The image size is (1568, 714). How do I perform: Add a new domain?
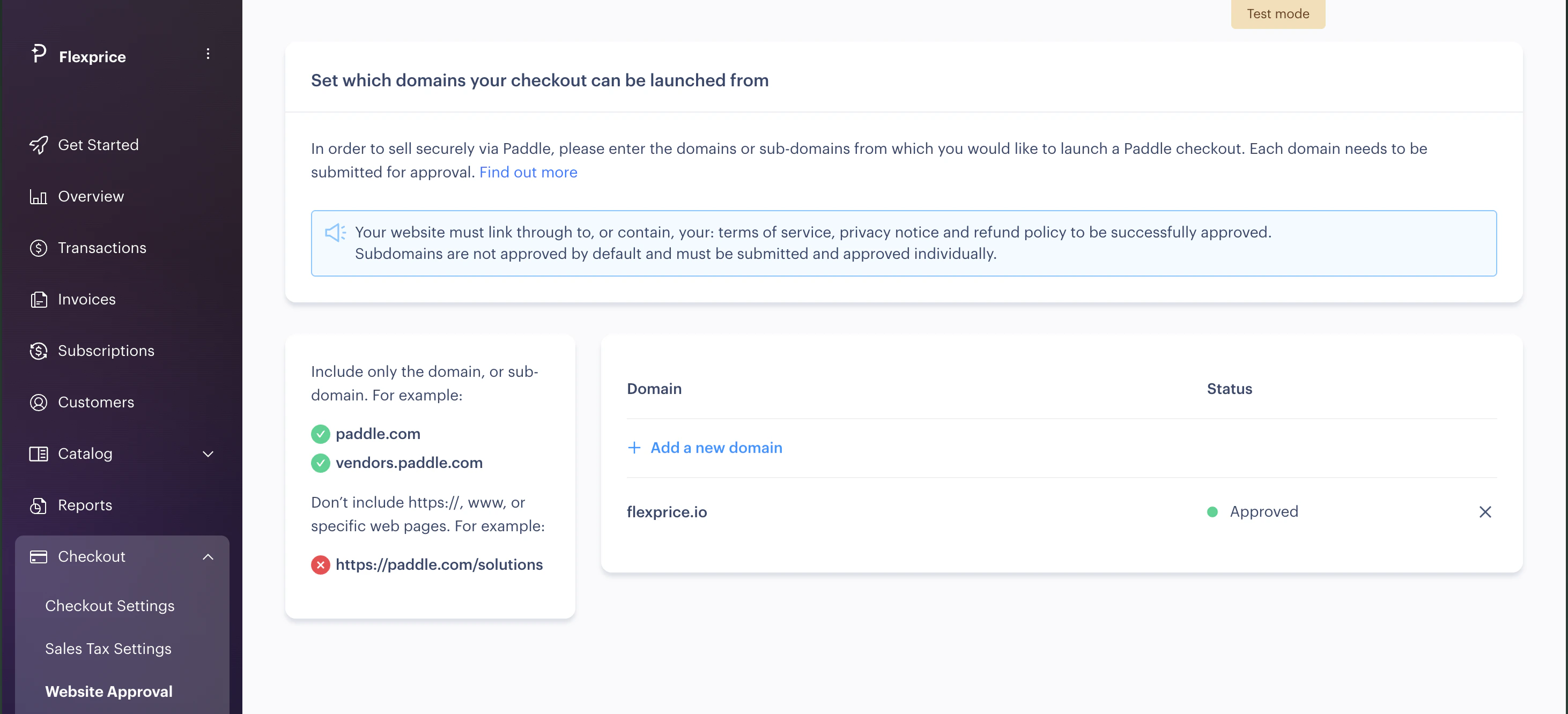(705, 448)
